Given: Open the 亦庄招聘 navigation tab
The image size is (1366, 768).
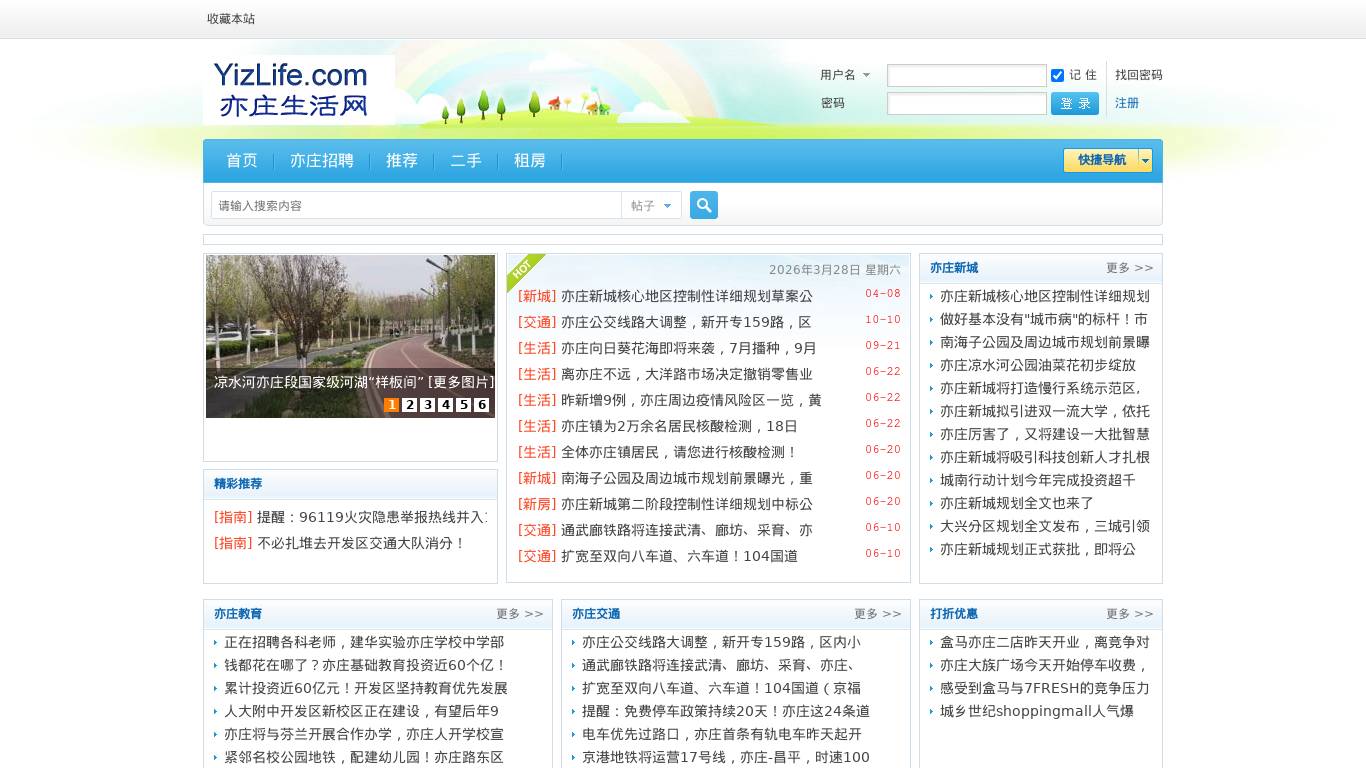Looking at the screenshot, I should pos(322,161).
